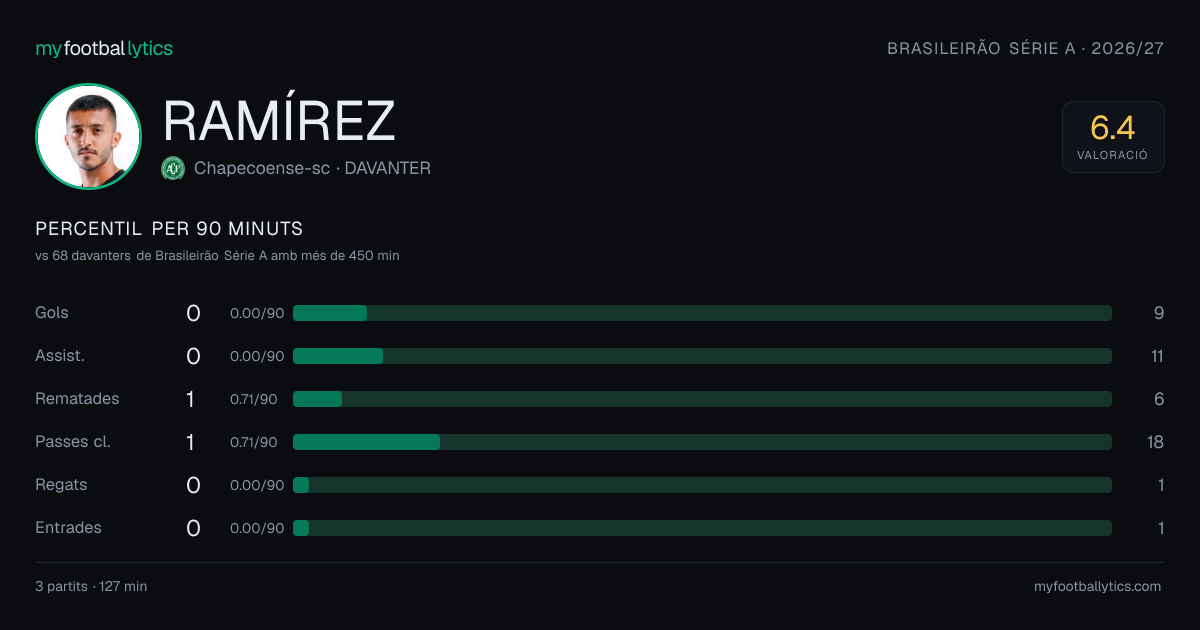Image resolution: width=1200 pixels, height=630 pixels.
Task: Open Ramírez player photo
Action: point(88,137)
